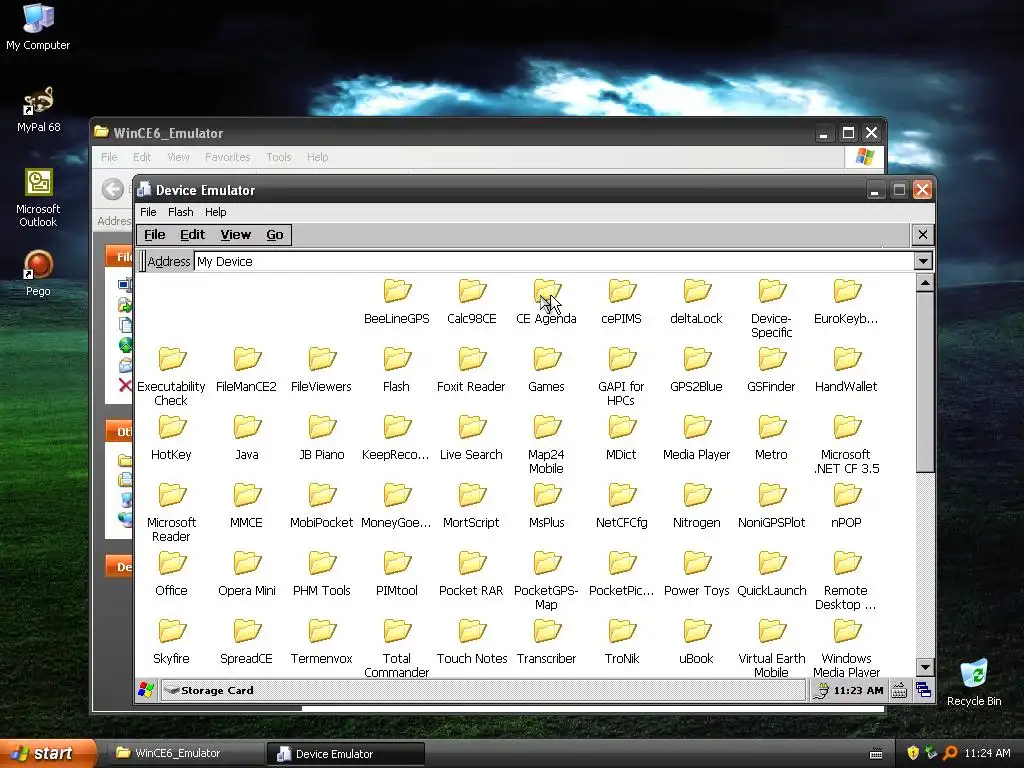This screenshot has height=768, width=1024.
Task: Switch to Device Emulator taskbar button
Action: coord(346,754)
